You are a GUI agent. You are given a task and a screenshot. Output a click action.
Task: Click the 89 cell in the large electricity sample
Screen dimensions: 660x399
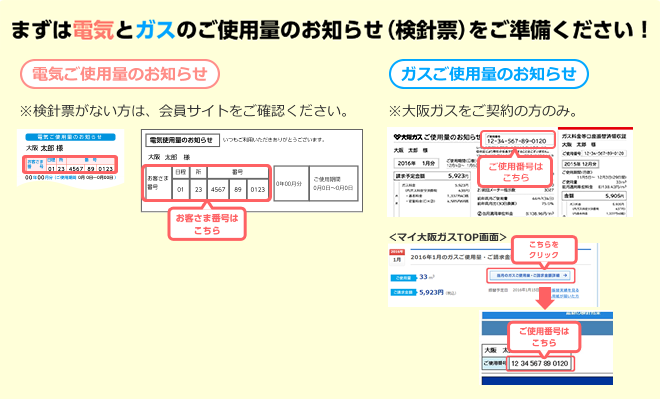tap(238, 189)
